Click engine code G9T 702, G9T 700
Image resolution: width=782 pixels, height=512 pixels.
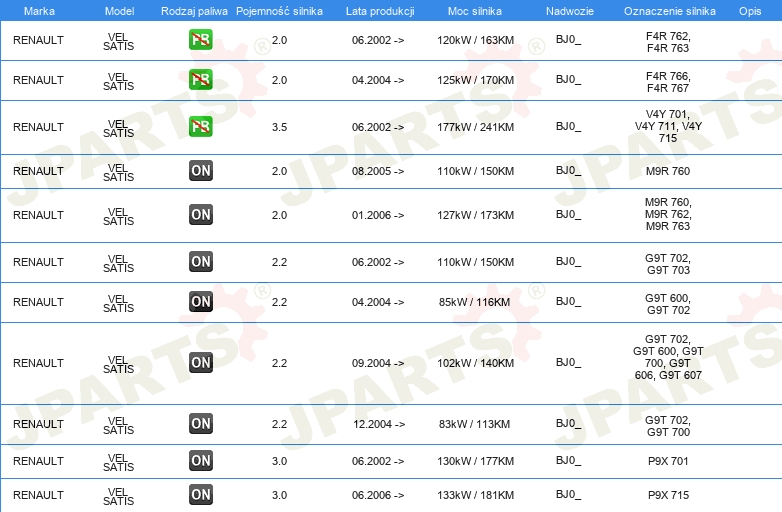668,426
